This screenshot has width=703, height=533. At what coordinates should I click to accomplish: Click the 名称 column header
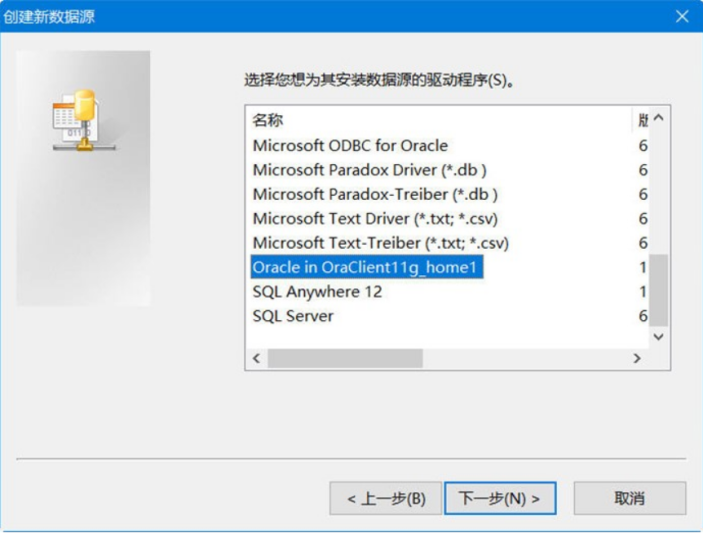(268, 120)
